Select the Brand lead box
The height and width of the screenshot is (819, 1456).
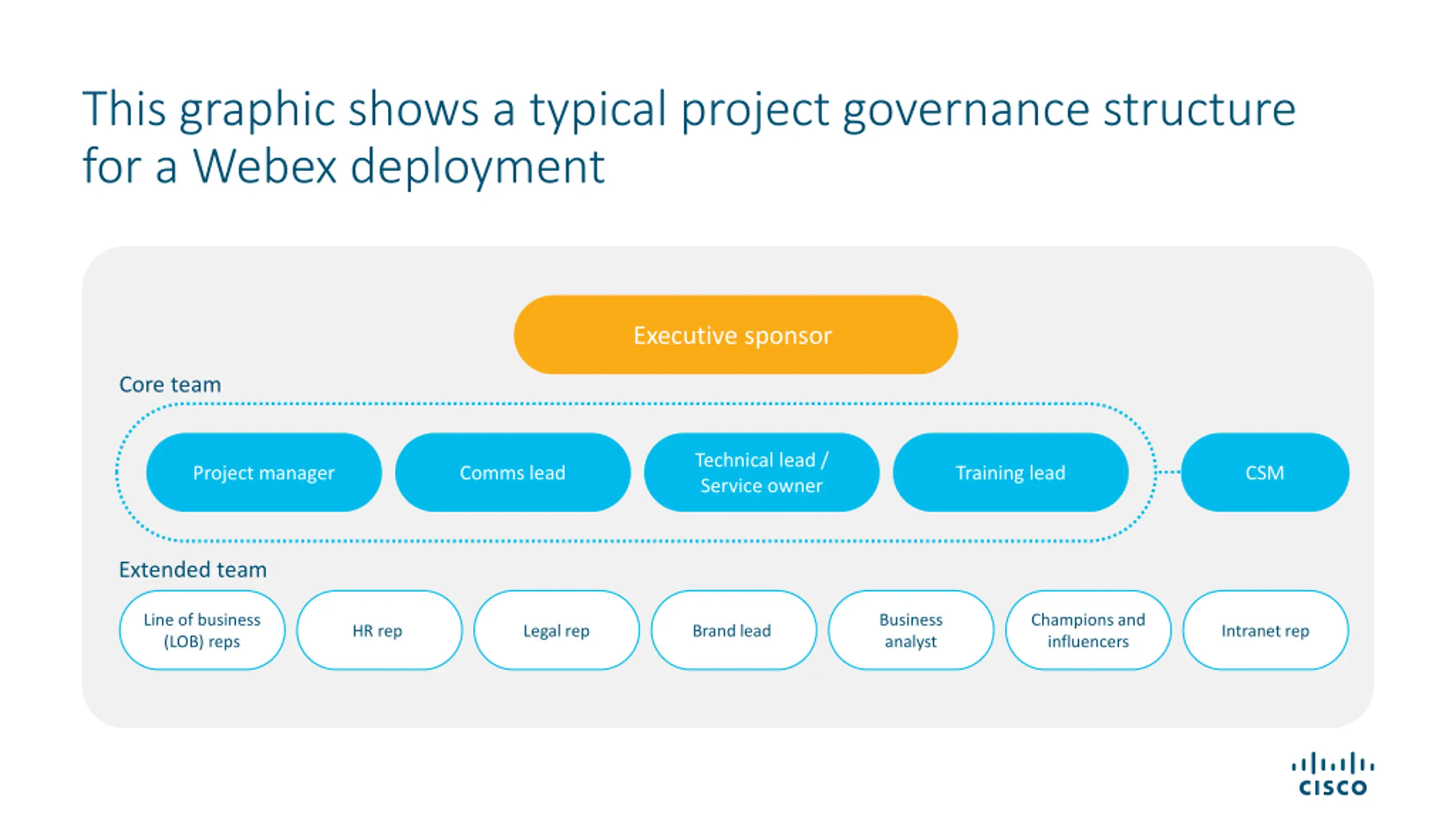coord(734,630)
